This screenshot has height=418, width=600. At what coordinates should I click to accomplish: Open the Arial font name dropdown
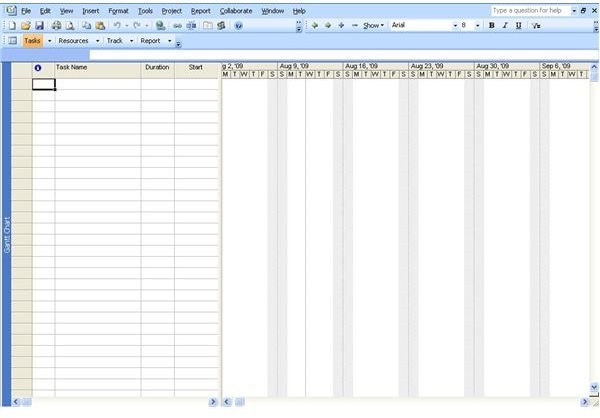point(455,26)
